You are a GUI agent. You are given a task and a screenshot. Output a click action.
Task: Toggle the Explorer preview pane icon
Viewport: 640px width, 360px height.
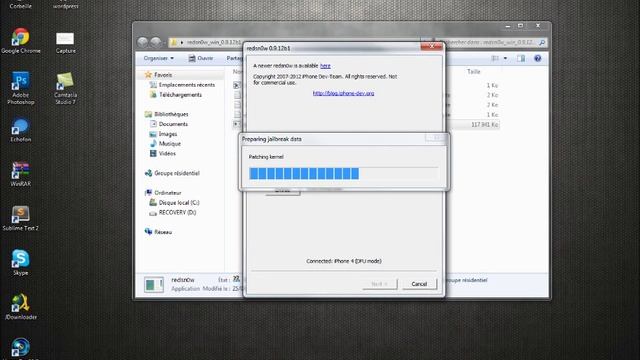(x=521, y=58)
